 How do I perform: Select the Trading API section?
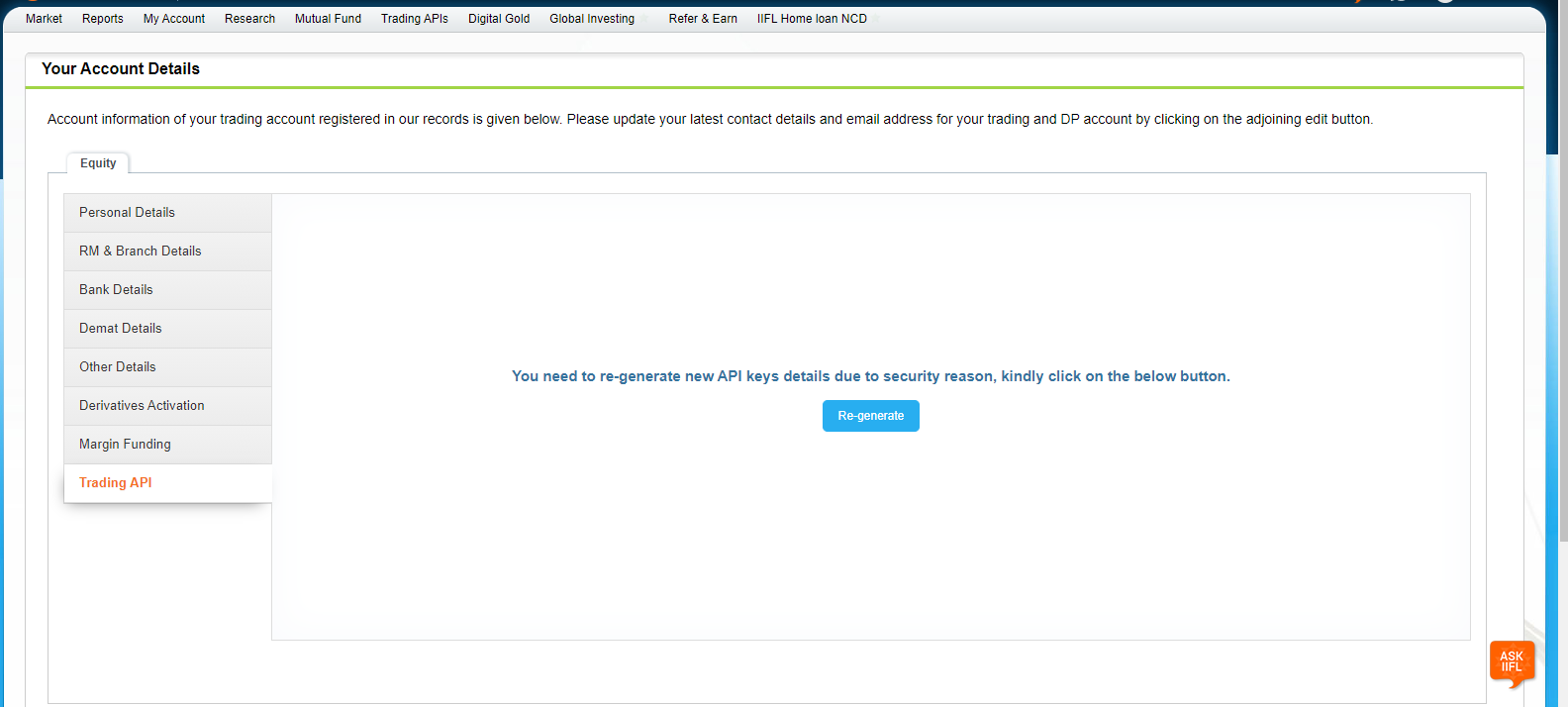tap(167, 483)
